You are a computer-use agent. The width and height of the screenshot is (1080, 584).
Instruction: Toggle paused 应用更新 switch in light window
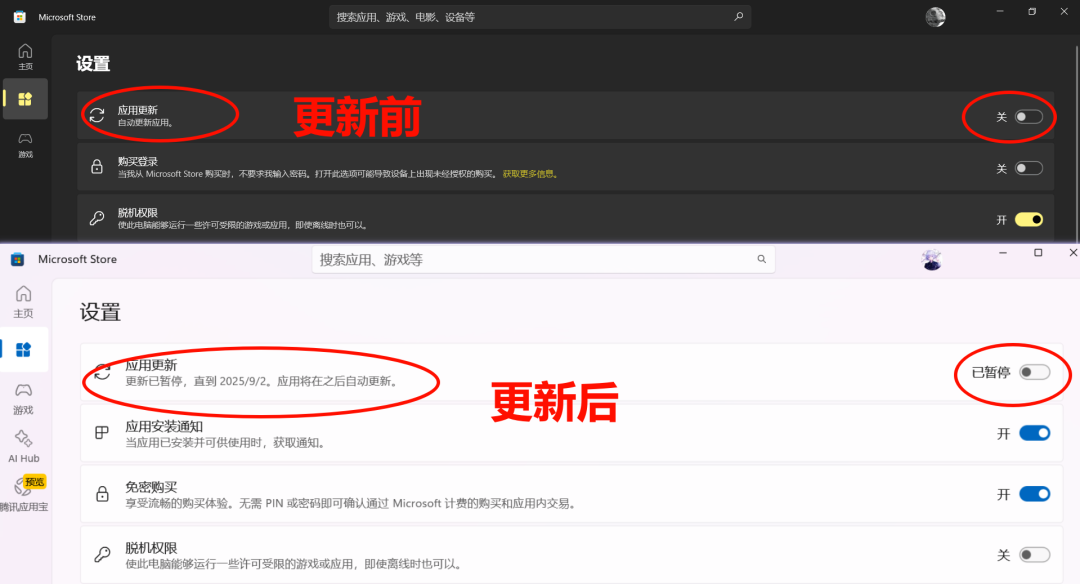(x=1035, y=373)
